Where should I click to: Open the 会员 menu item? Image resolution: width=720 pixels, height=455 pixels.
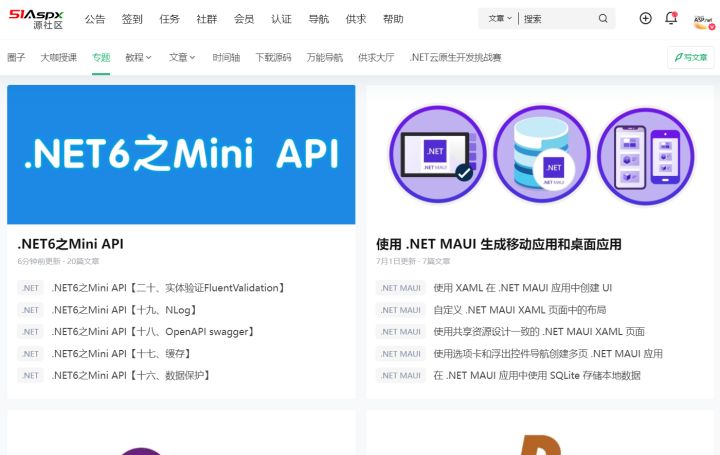point(244,19)
